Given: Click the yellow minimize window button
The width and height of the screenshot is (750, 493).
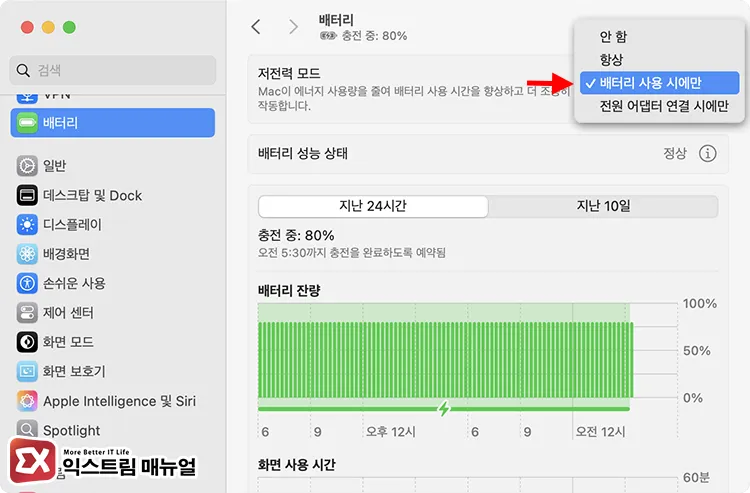Looking at the screenshot, I should 48,27.
